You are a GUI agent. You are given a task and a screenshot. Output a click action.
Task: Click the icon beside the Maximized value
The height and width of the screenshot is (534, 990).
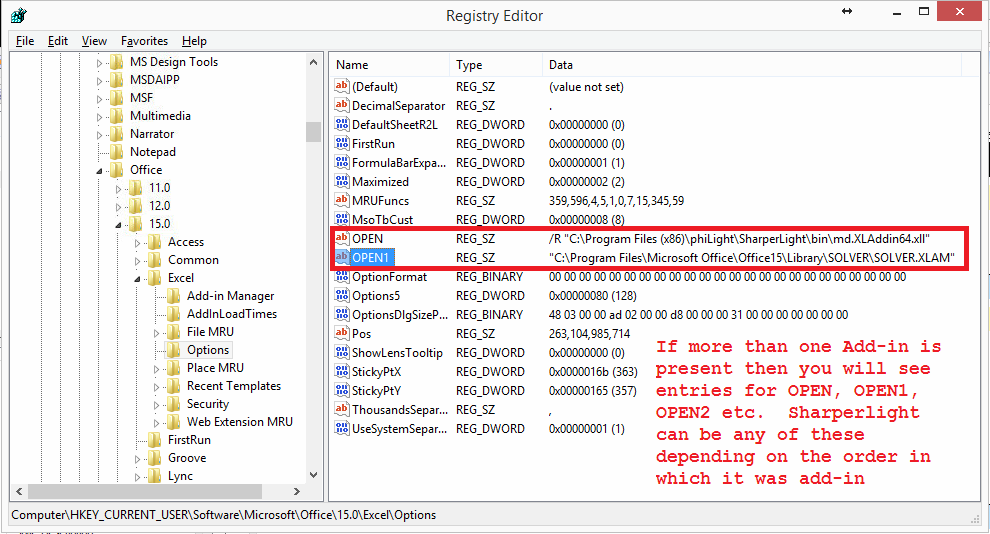click(x=342, y=181)
